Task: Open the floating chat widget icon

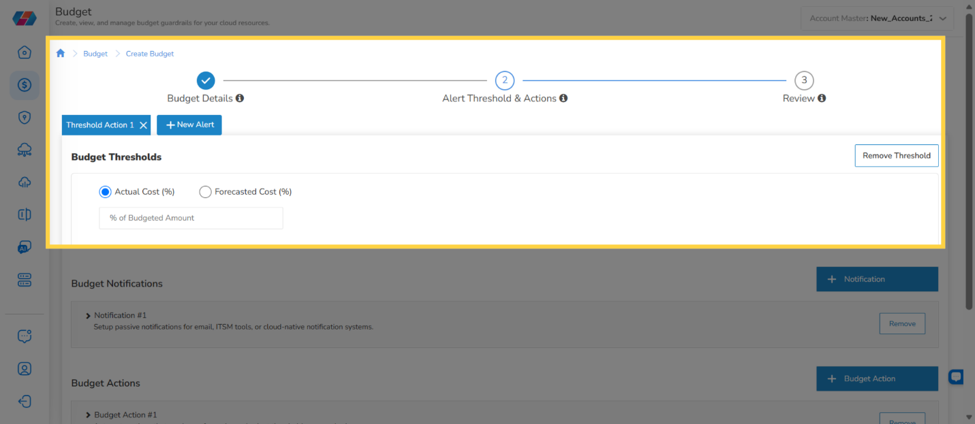Action: coord(956,377)
